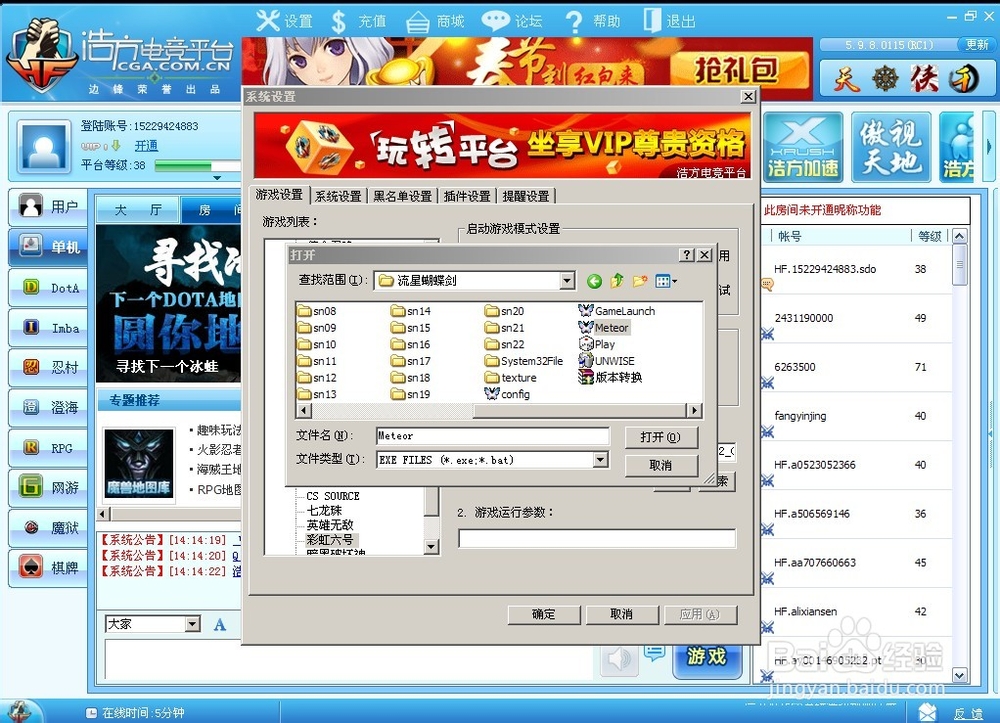Open the 大家 chat target dropdown

[193, 624]
